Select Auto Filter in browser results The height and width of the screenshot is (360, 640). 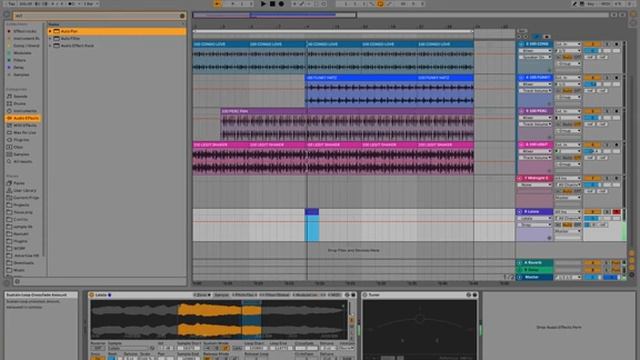pos(70,38)
